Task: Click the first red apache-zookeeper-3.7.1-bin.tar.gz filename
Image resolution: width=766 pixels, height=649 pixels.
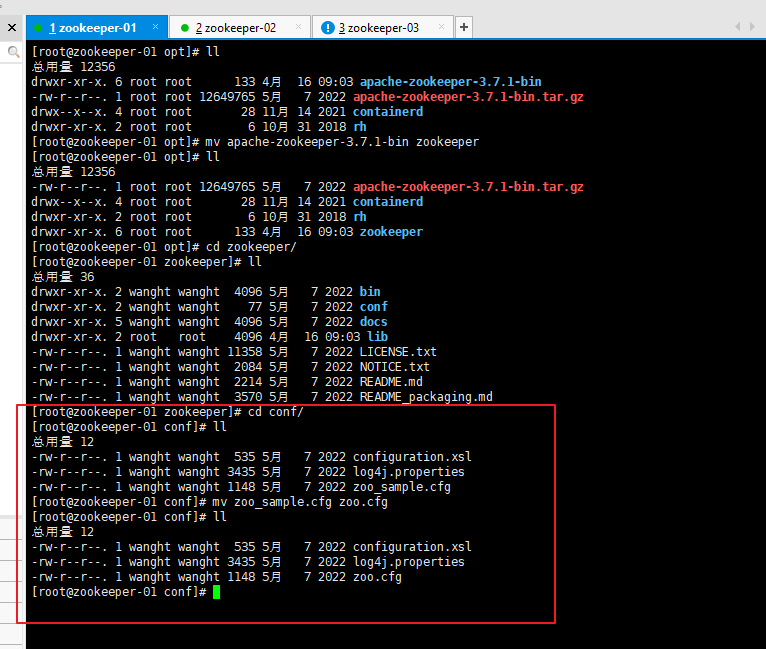Action: coord(468,97)
